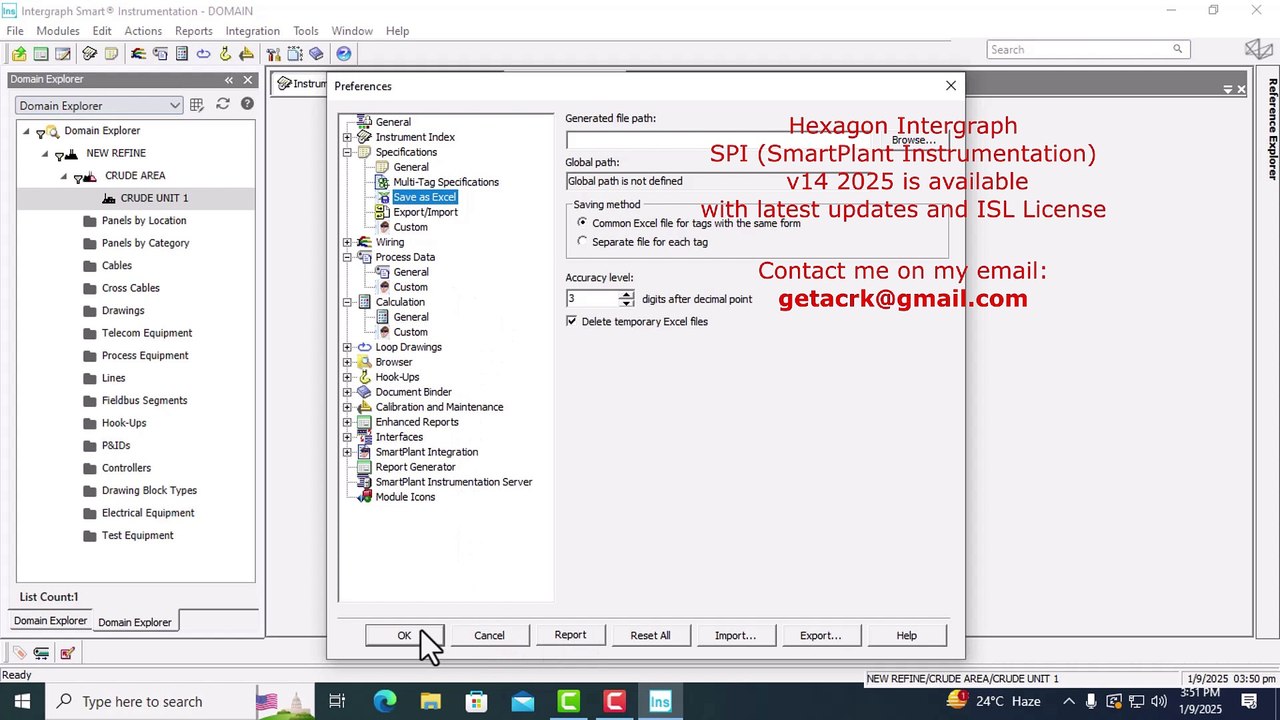
Task: Decrease accuracy level with spinner down arrow
Action: [626, 302]
